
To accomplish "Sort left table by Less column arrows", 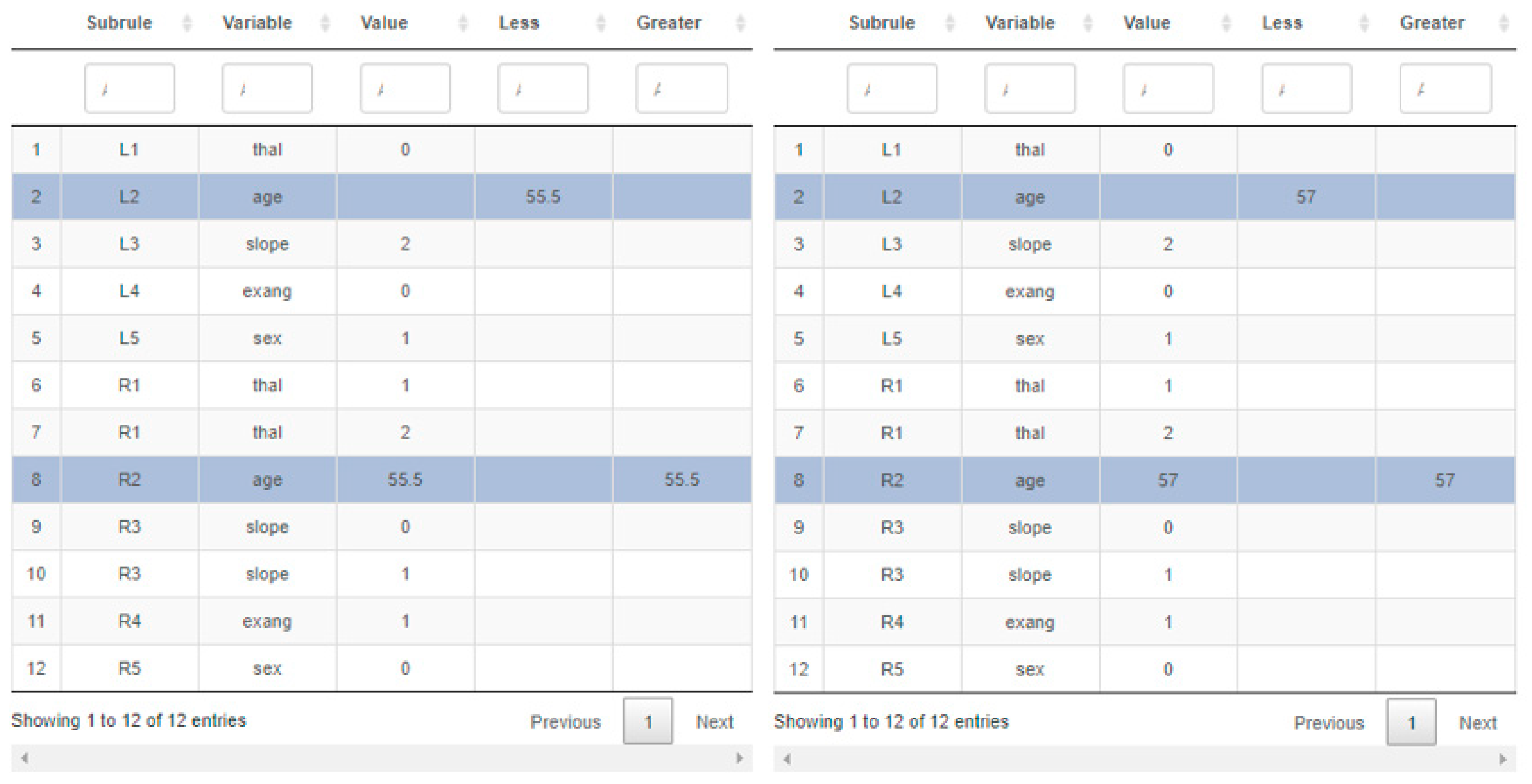I will [x=601, y=23].
